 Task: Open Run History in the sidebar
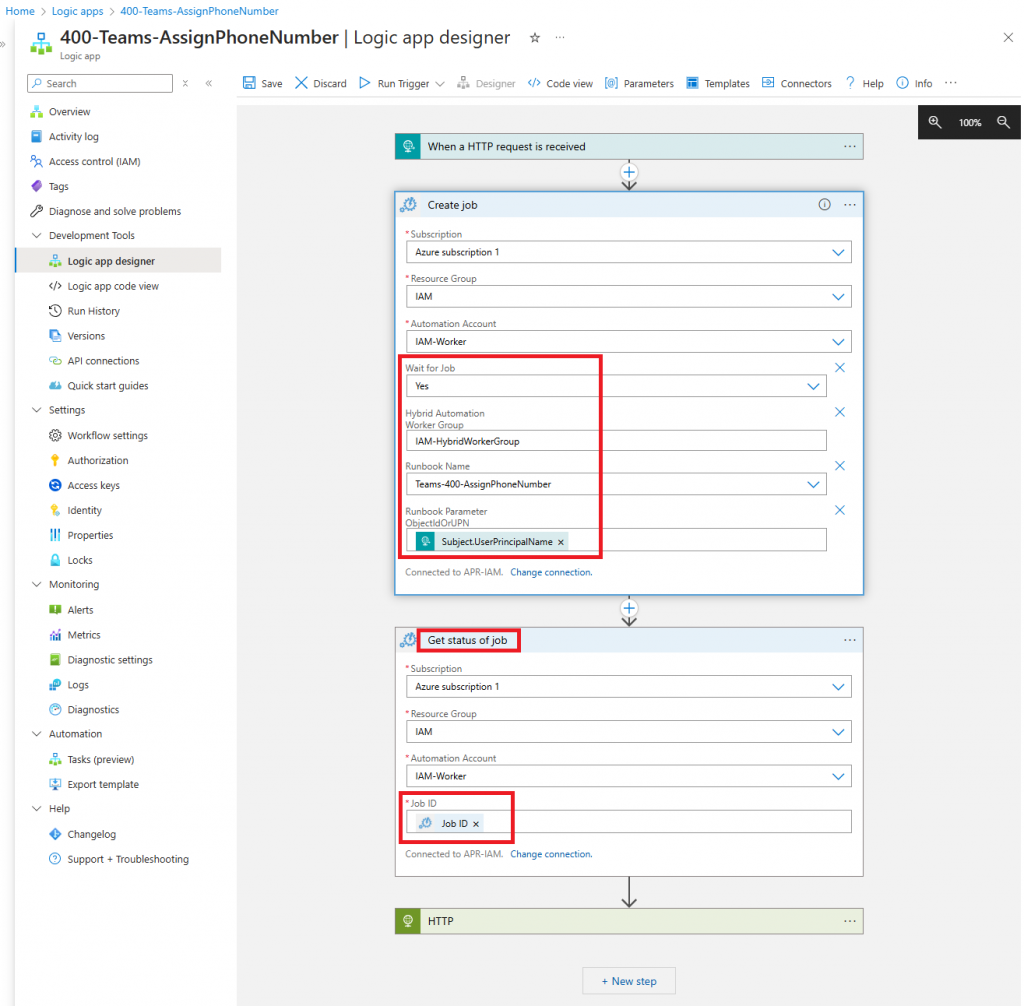[93, 311]
